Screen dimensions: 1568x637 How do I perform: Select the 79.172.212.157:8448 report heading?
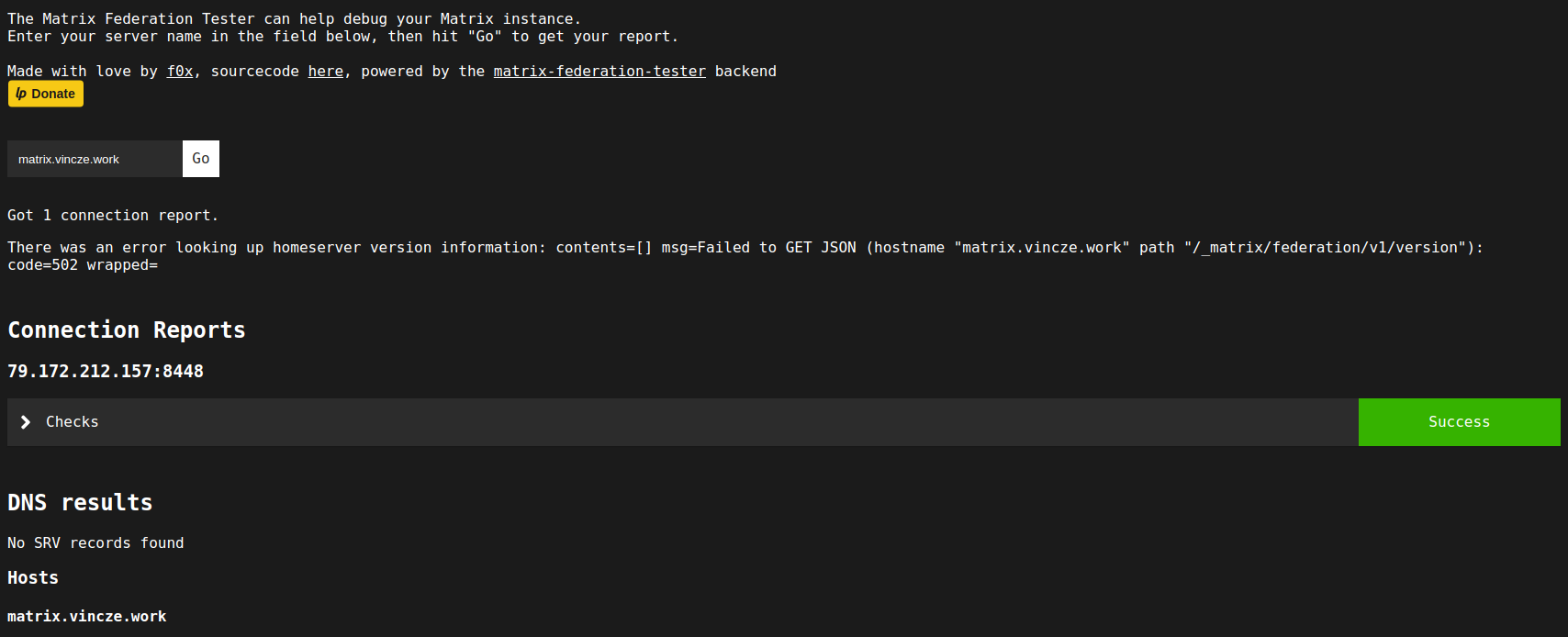(x=106, y=372)
